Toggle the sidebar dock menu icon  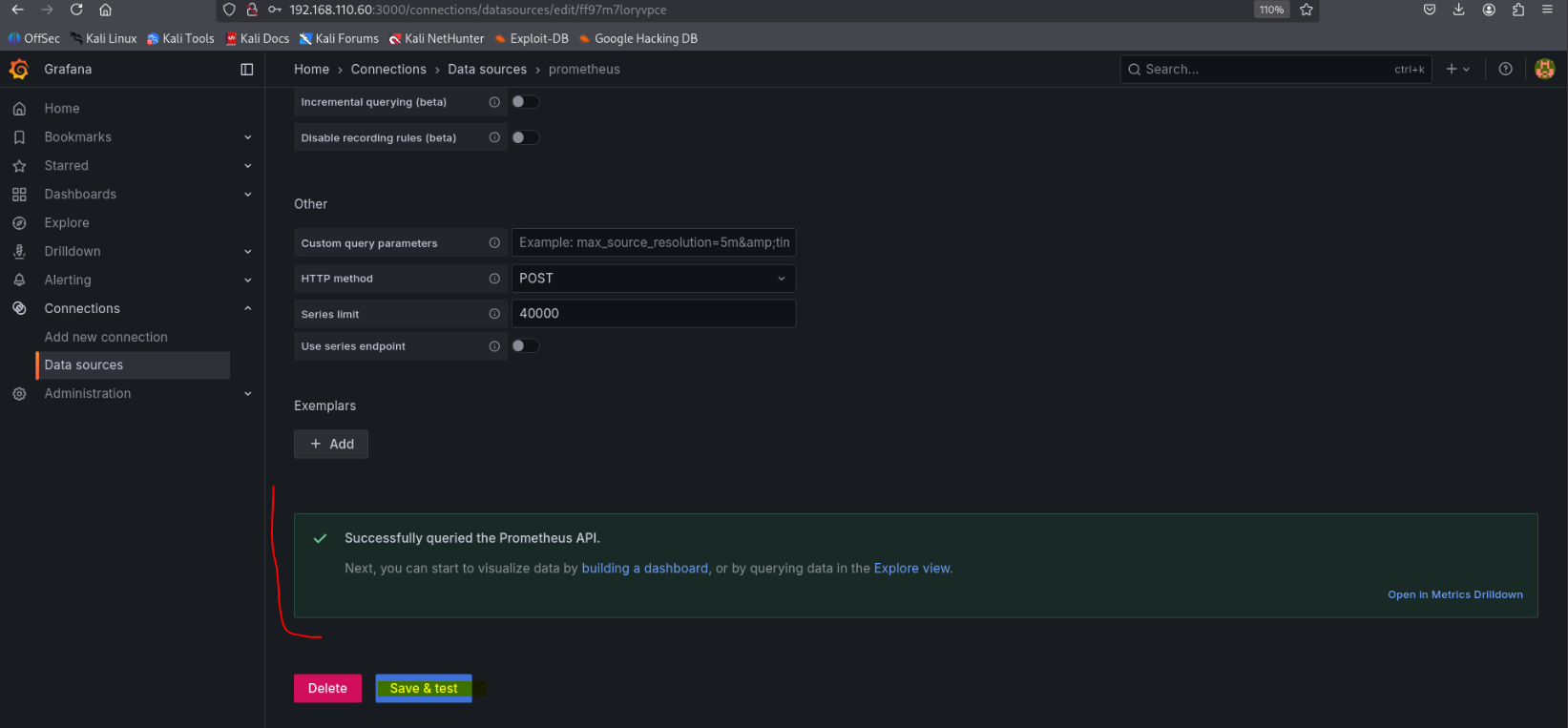click(246, 70)
